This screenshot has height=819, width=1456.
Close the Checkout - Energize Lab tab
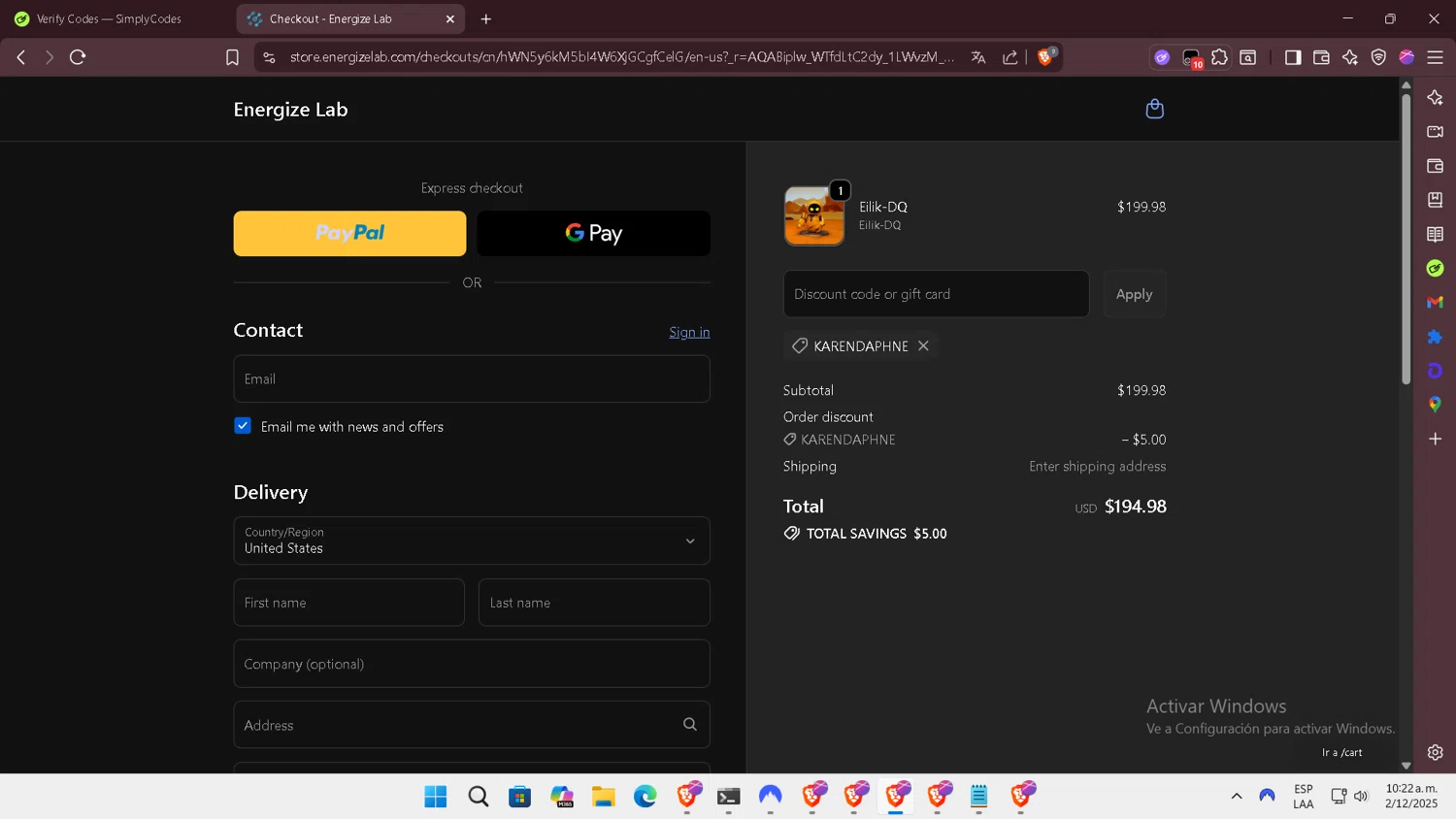point(450,18)
